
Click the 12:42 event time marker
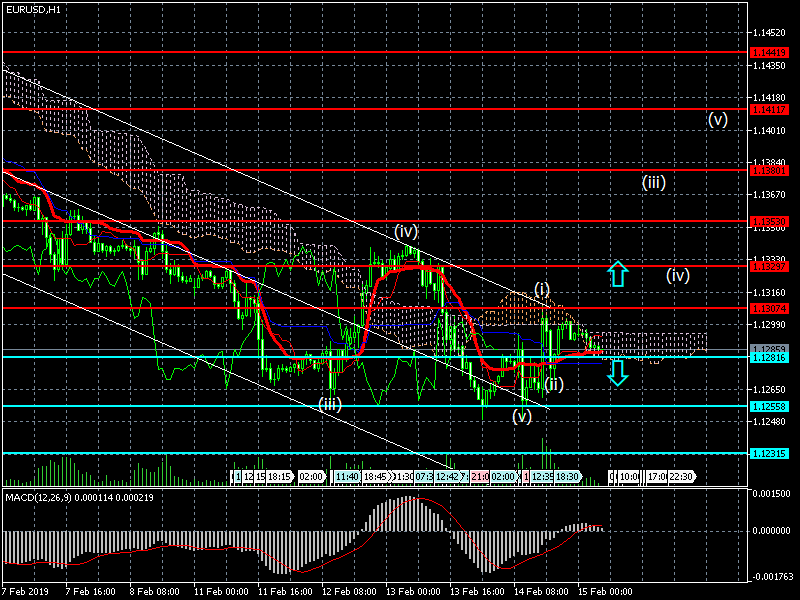[446, 477]
